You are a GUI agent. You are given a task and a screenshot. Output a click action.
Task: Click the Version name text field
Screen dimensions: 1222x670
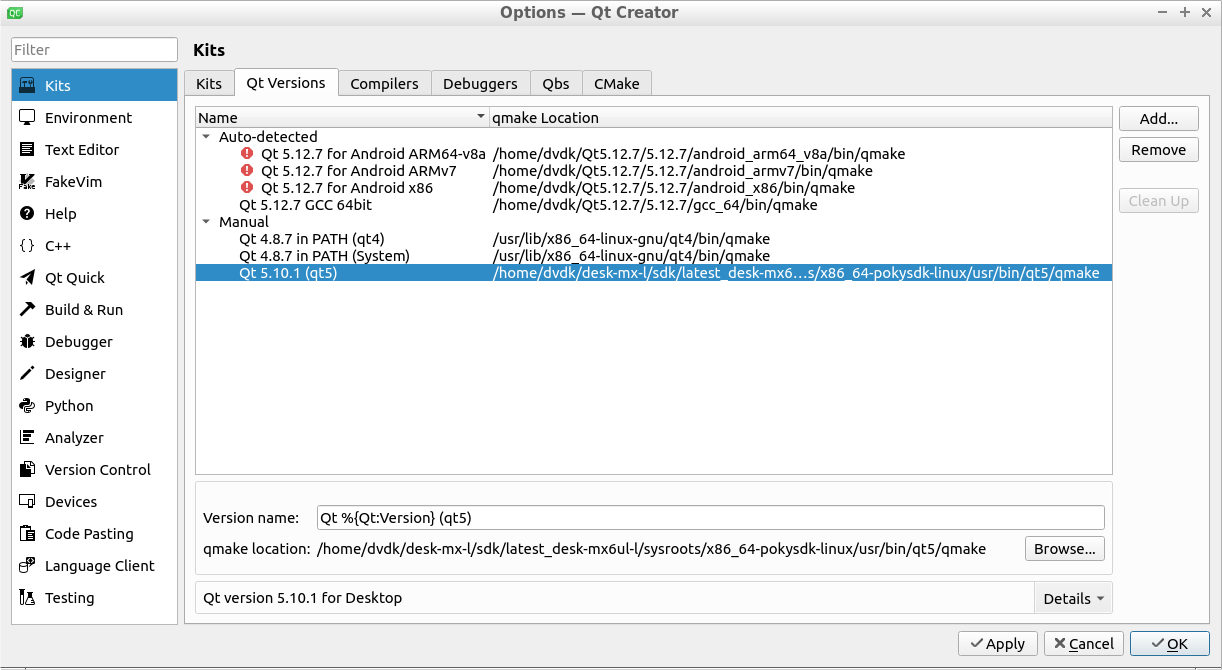[710, 518]
